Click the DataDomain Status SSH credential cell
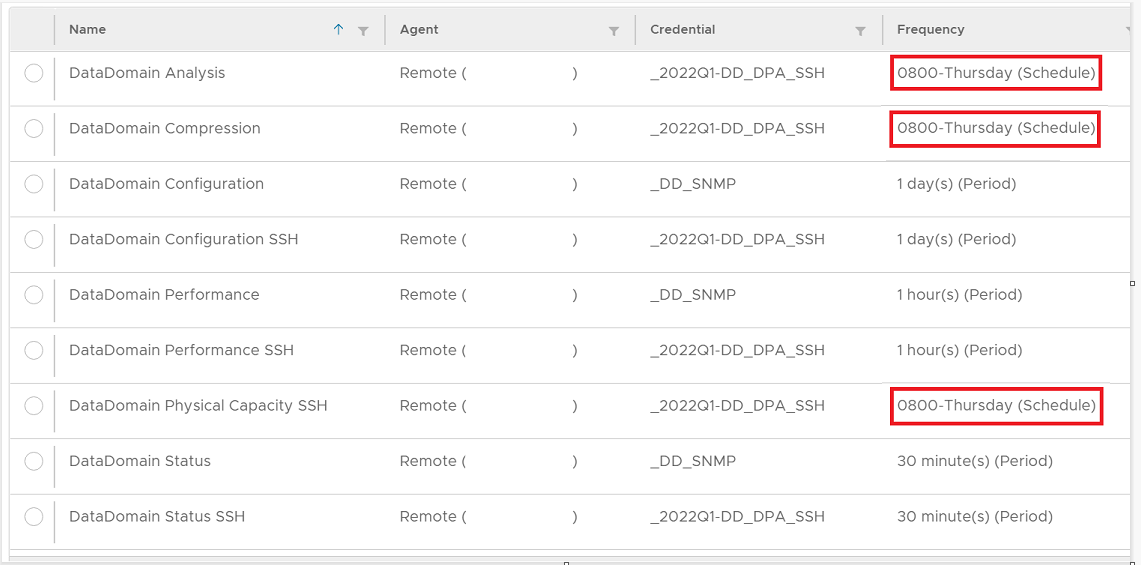This screenshot has width=1141, height=565. (737, 517)
